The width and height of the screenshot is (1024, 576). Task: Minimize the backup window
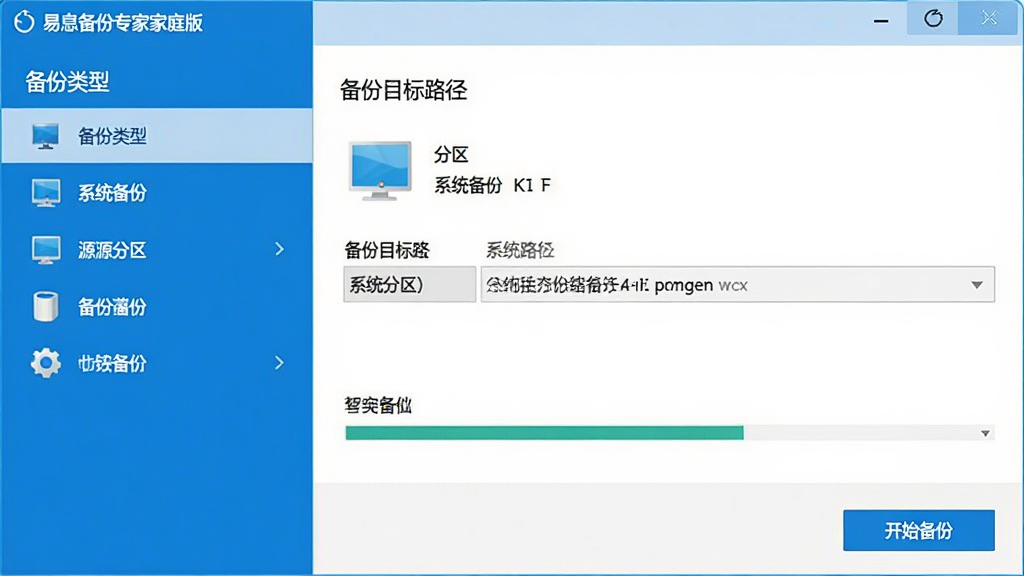click(x=881, y=21)
